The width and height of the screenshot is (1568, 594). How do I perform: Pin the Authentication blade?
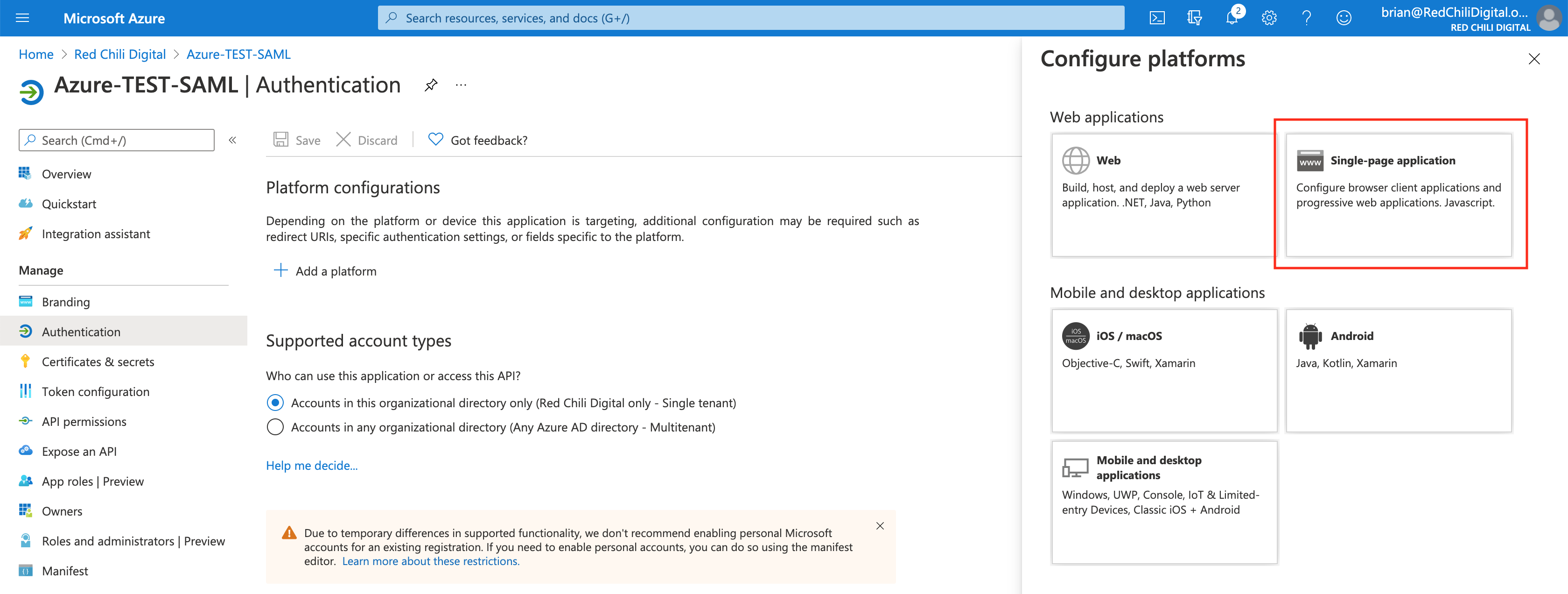click(x=431, y=85)
